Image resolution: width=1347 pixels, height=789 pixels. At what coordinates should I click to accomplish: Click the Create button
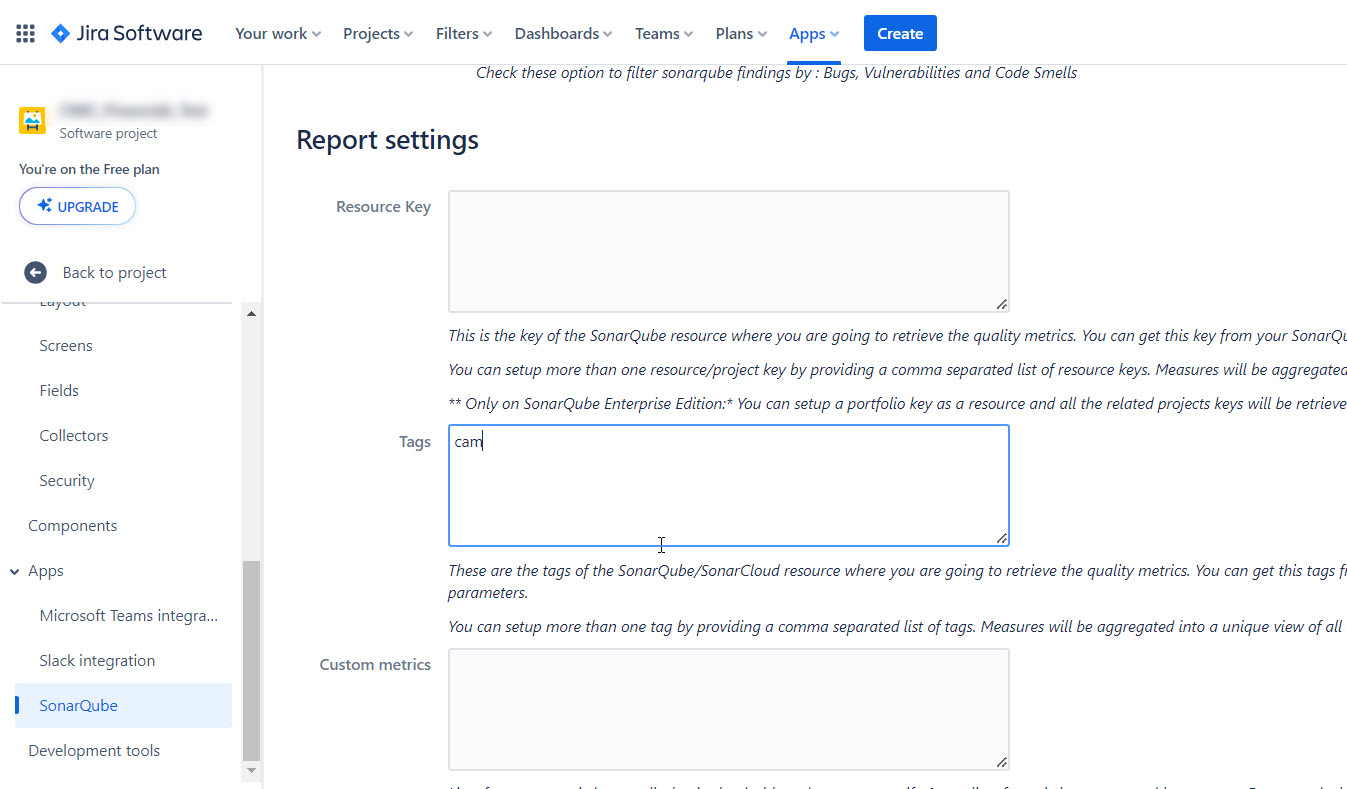(x=900, y=33)
